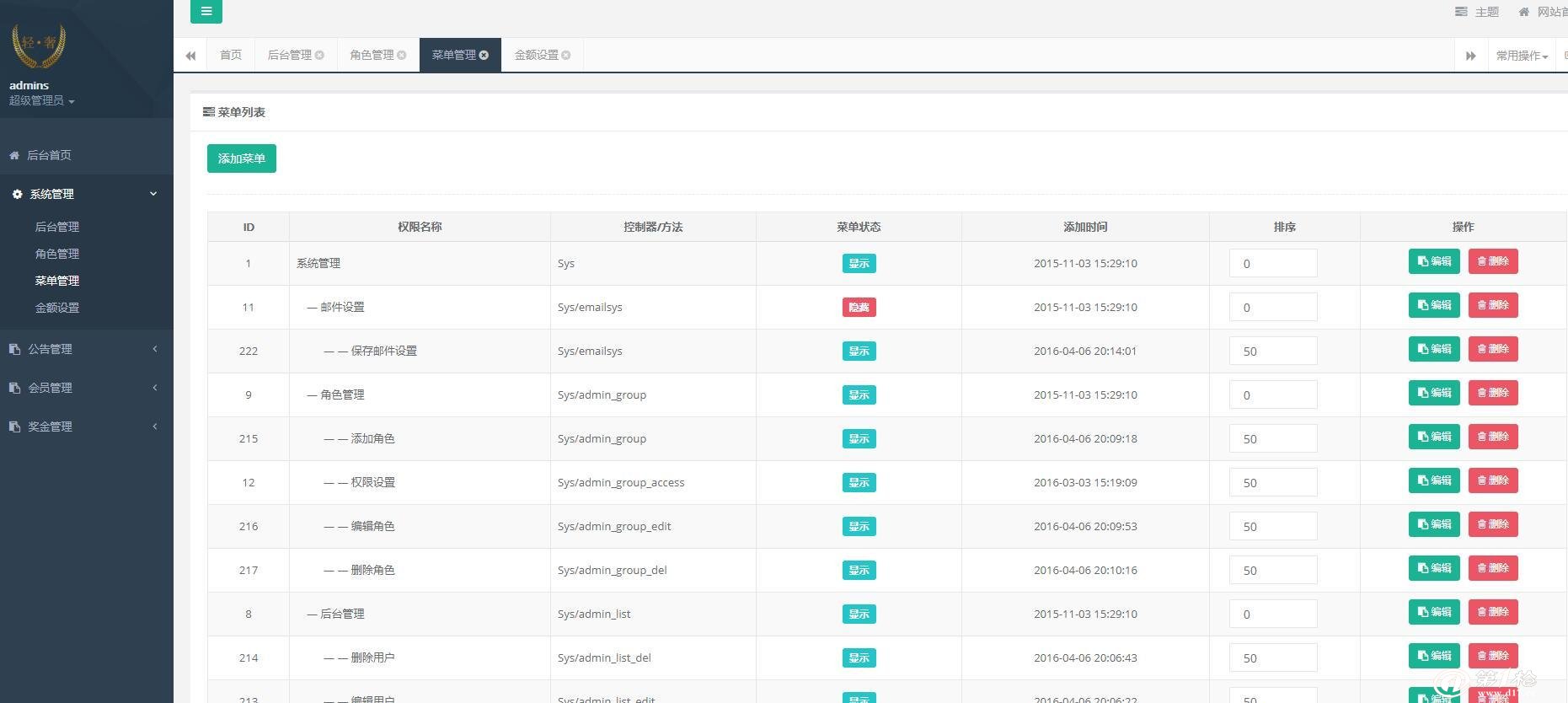
Task: Close the 角色管理 tab via its x icon
Action: (x=402, y=56)
